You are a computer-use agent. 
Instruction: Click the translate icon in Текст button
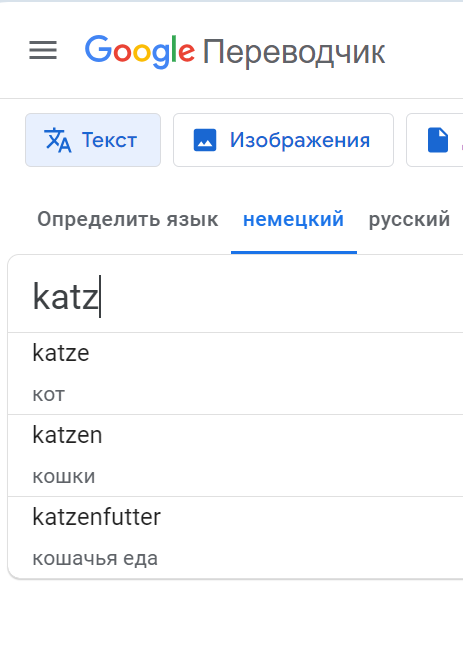(x=57, y=140)
